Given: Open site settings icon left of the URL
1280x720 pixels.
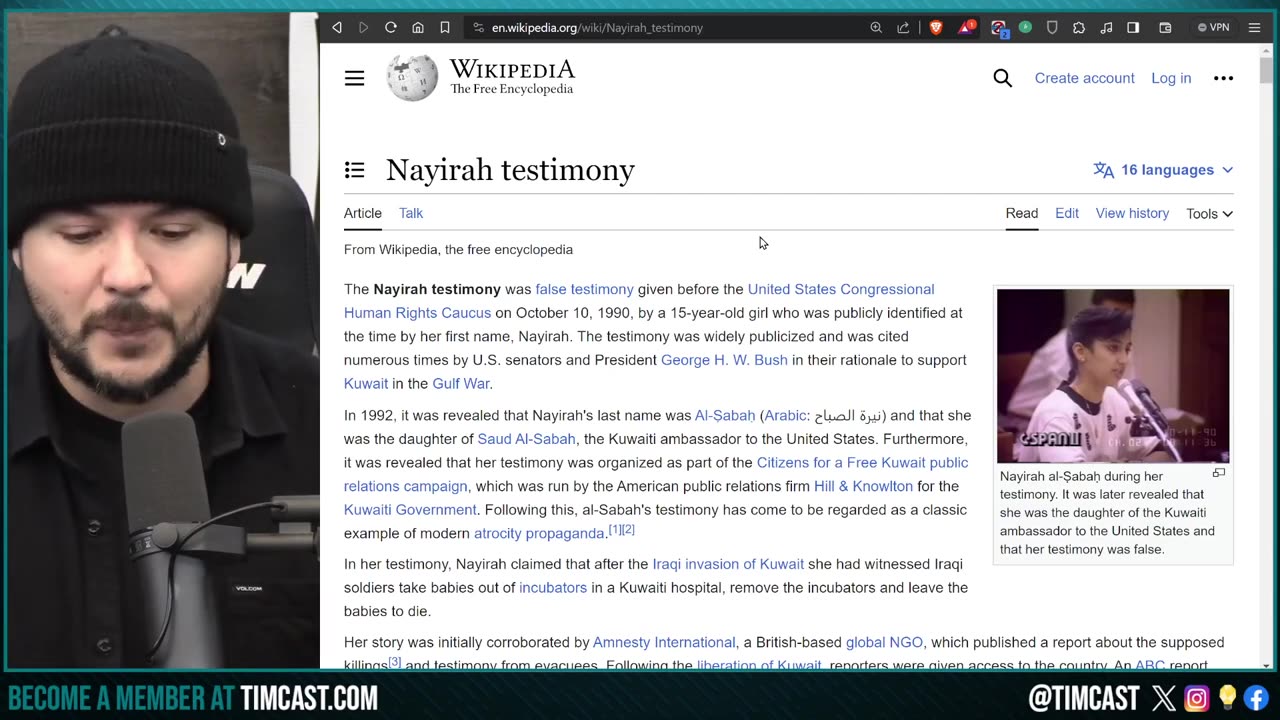Looking at the screenshot, I should point(478,28).
